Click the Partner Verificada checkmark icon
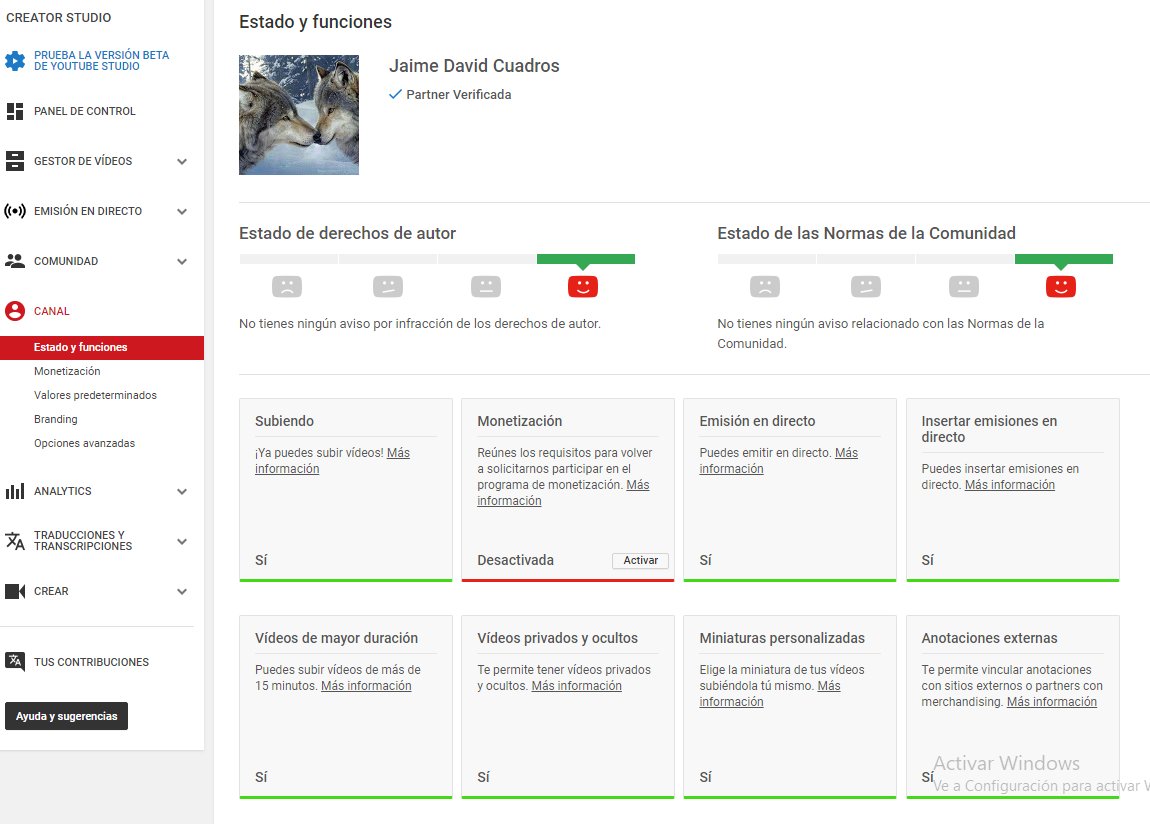The width and height of the screenshot is (1150, 824). tap(395, 94)
